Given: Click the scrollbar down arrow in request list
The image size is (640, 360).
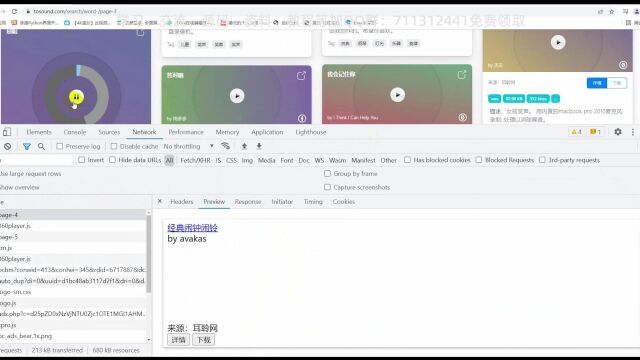Looking at the screenshot, I should tap(149, 340).
